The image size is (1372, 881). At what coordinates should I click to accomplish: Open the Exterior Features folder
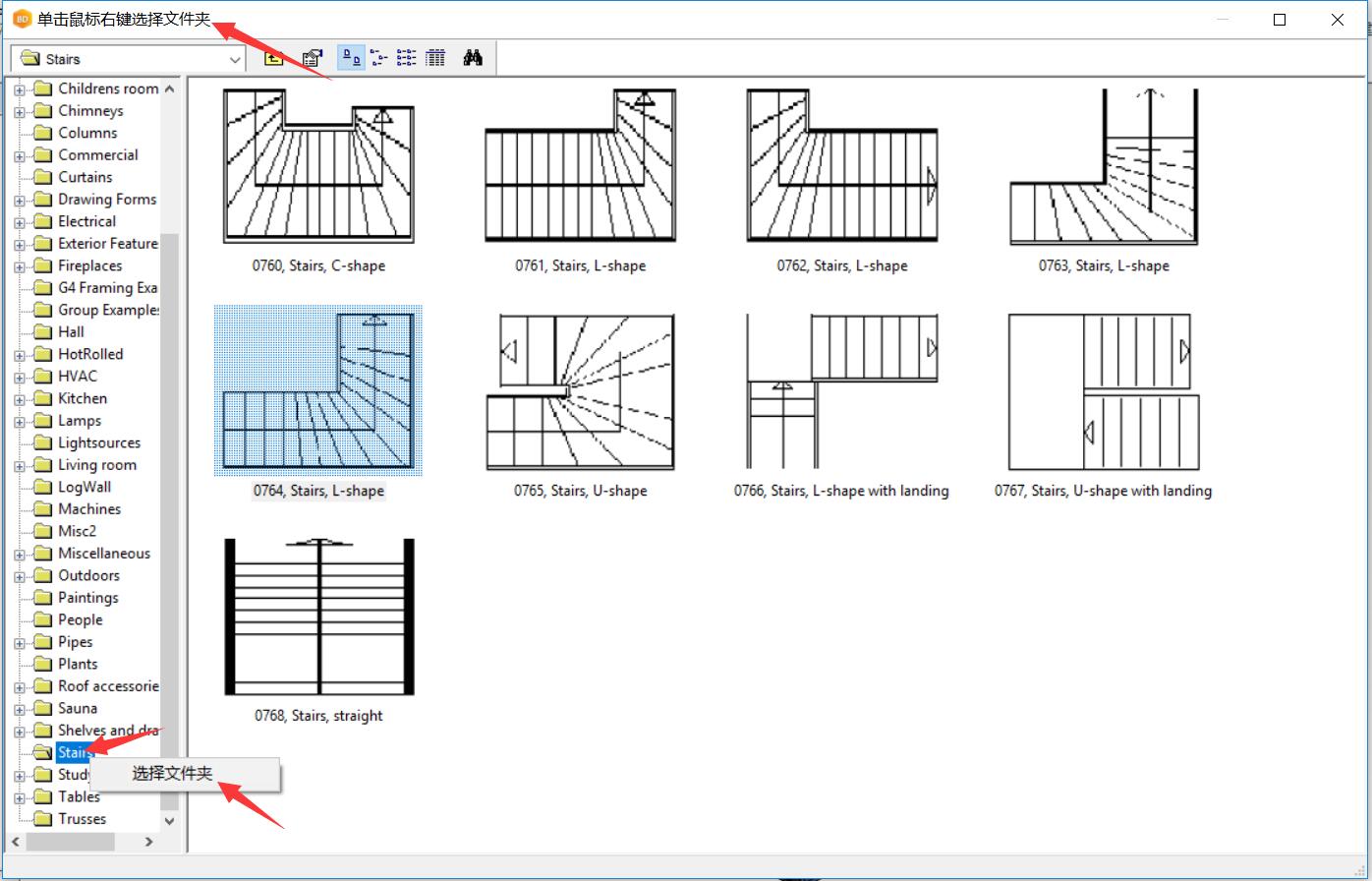[x=108, y=243]
